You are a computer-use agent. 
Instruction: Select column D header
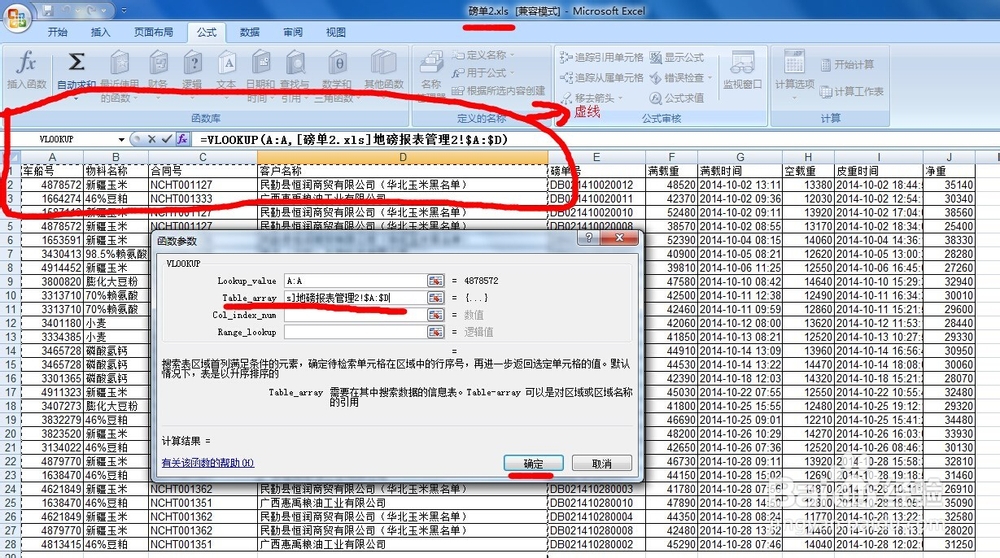point(402,157)
